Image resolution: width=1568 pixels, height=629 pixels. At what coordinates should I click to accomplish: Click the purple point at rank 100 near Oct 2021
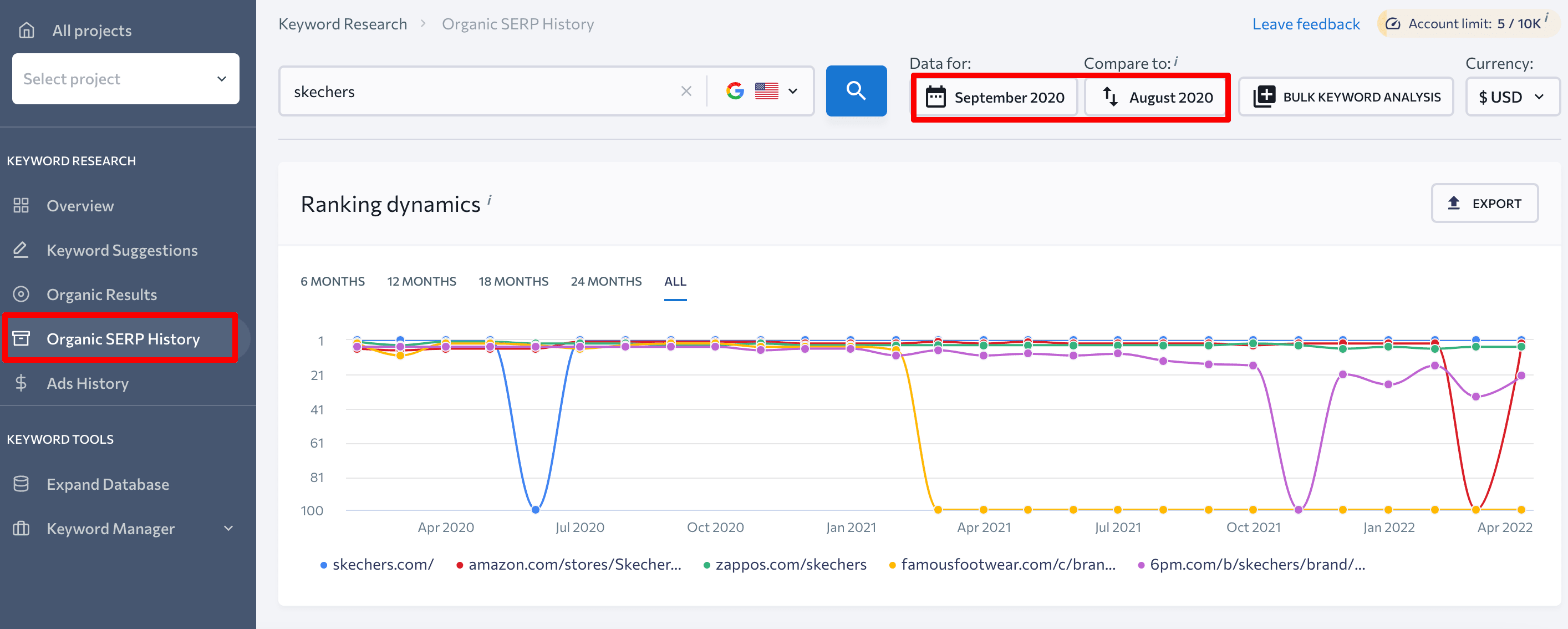click(1299, 510)
